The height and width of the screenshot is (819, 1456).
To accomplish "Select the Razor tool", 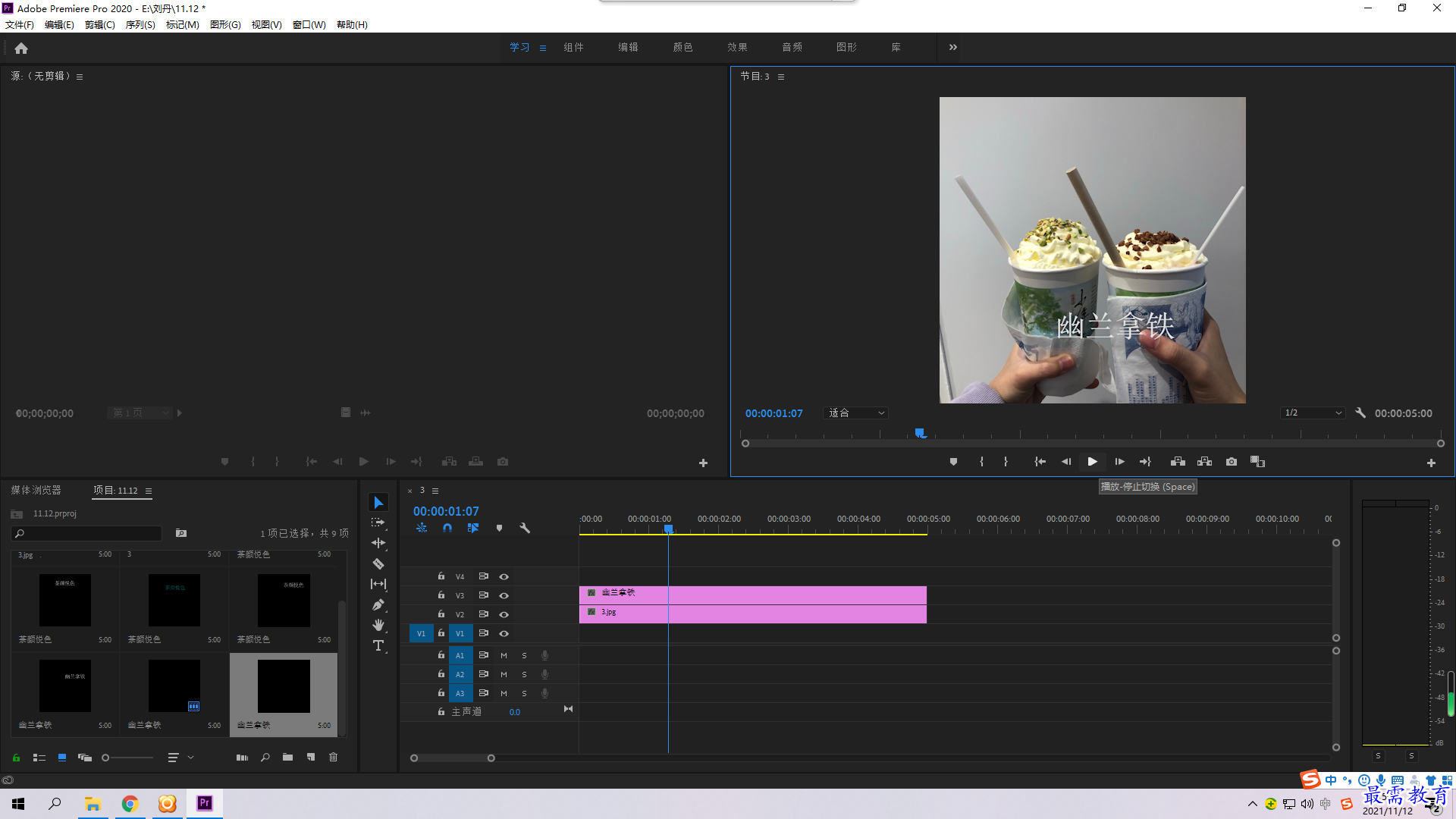I will coord(378,563).
